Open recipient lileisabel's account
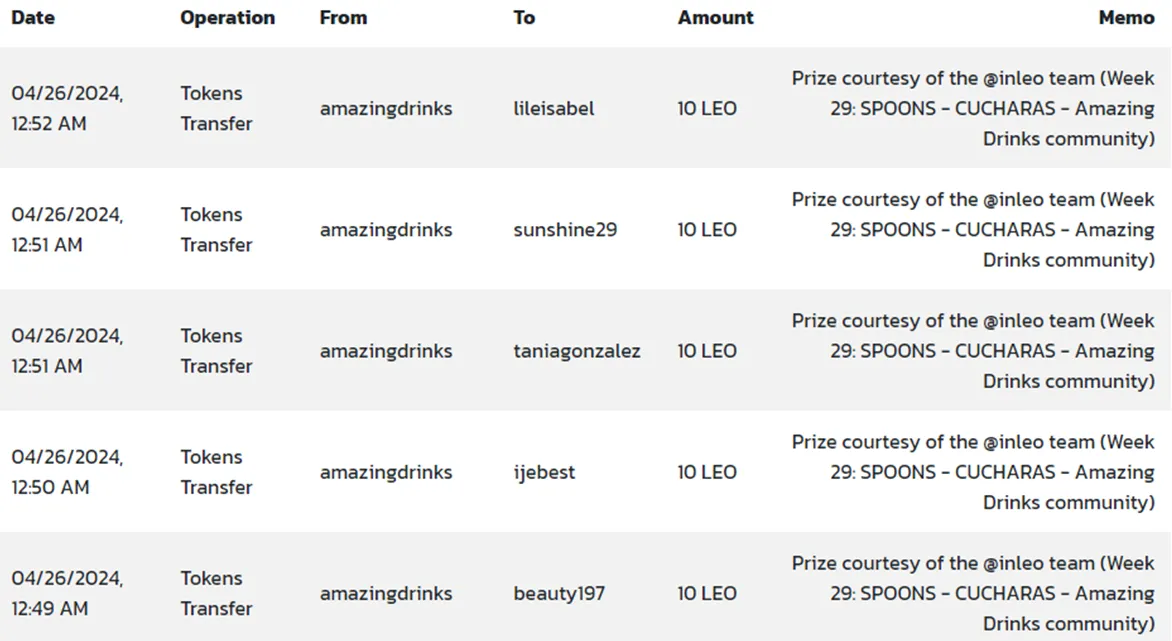The width and height of the screenshot is (1172, 641). point(554,108)
